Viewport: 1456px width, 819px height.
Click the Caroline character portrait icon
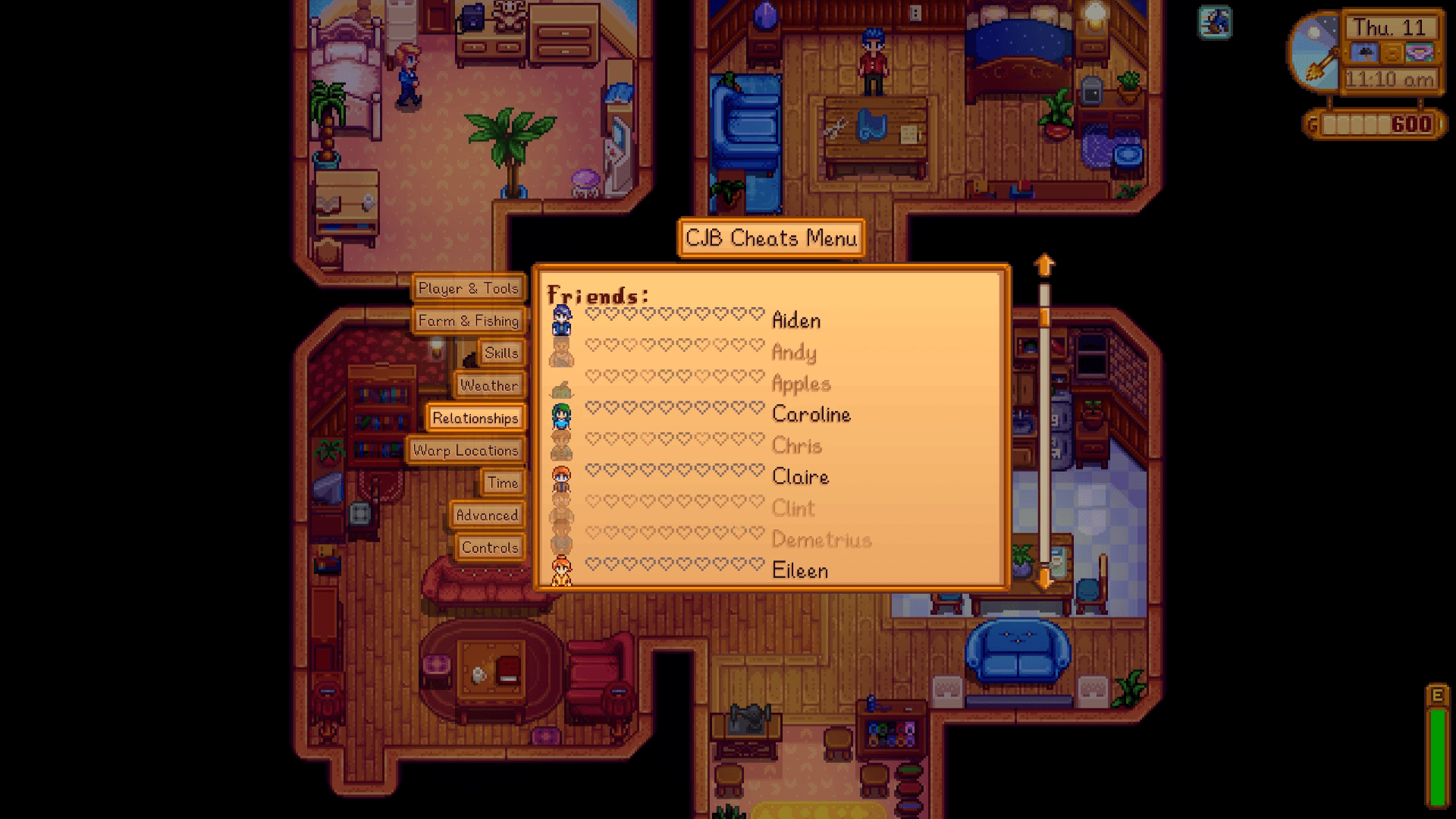click(x=562, y=413)
